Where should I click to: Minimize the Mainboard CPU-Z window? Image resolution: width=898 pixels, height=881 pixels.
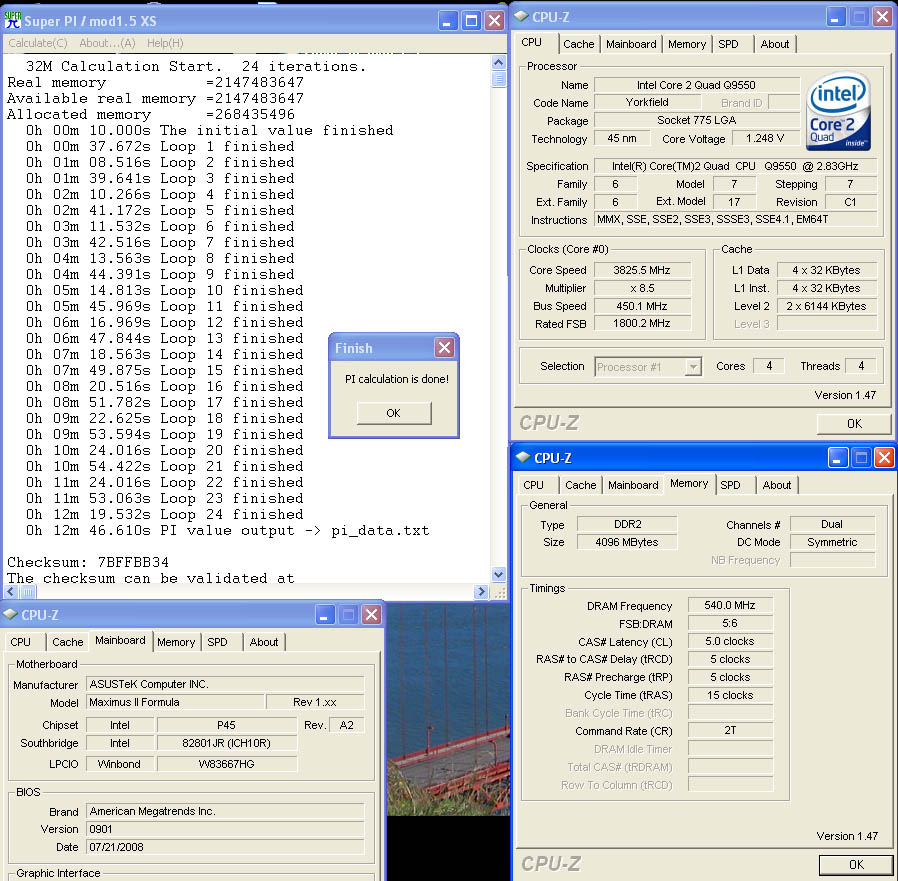tap(324, 615)
